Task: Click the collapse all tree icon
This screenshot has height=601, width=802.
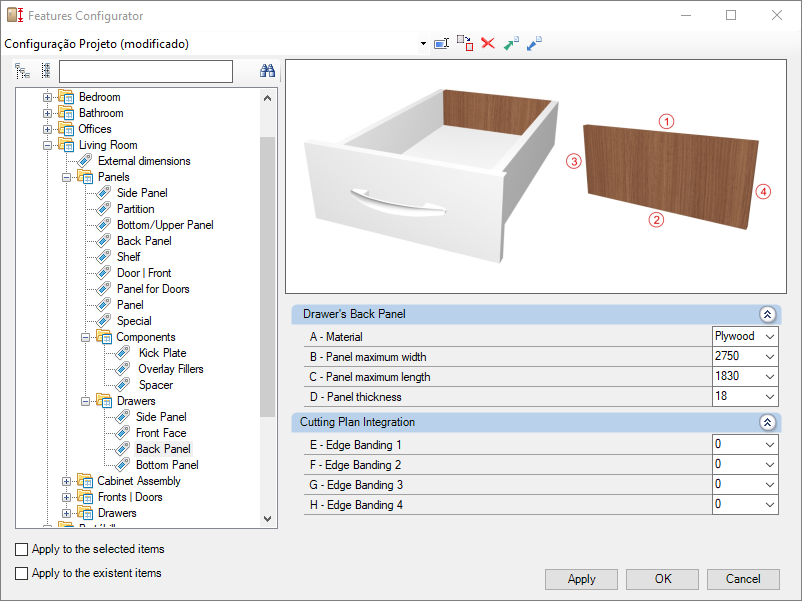Action: 46,71
